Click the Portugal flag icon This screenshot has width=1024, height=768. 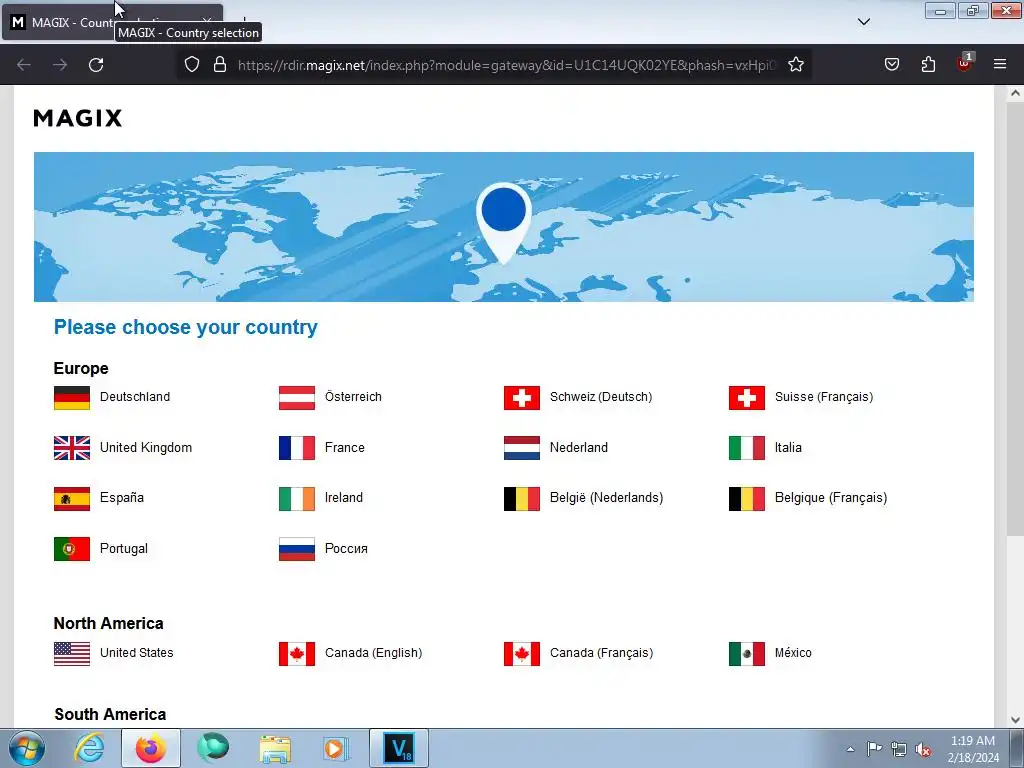tap(72, 549)
